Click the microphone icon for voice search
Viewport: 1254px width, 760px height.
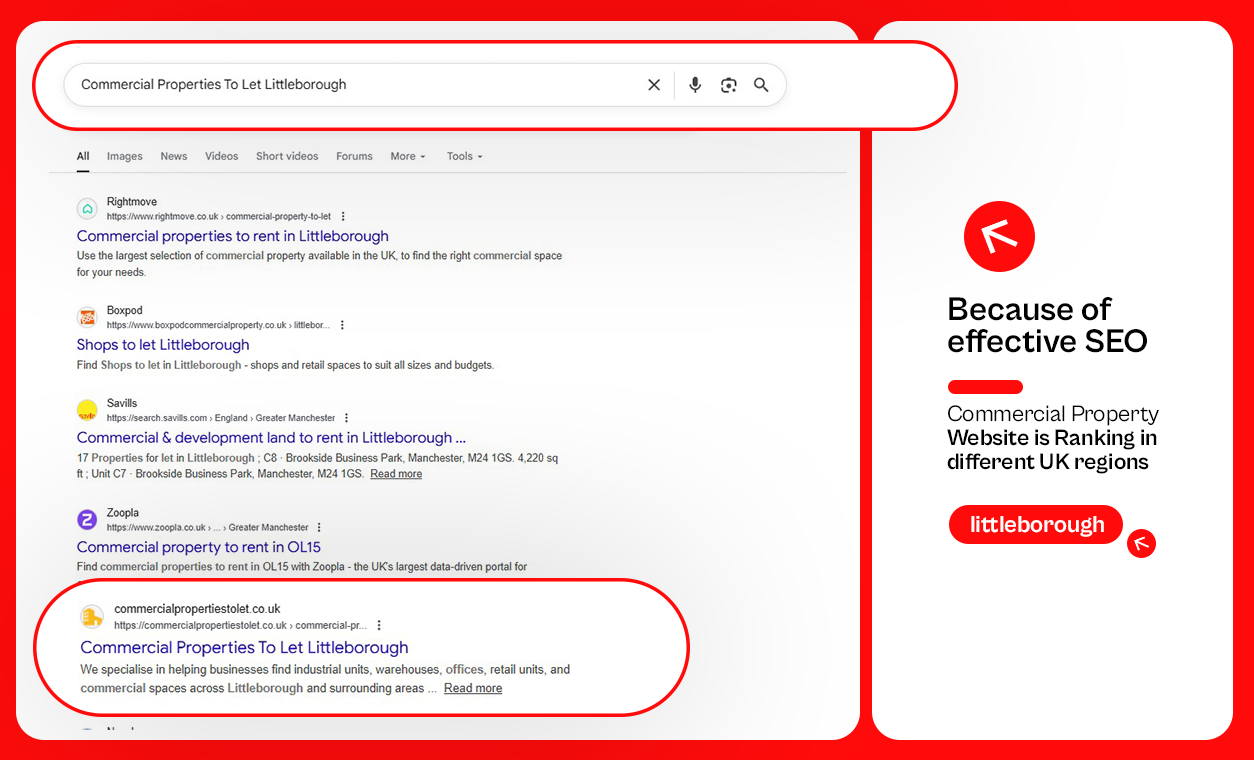tap(694, 85)
